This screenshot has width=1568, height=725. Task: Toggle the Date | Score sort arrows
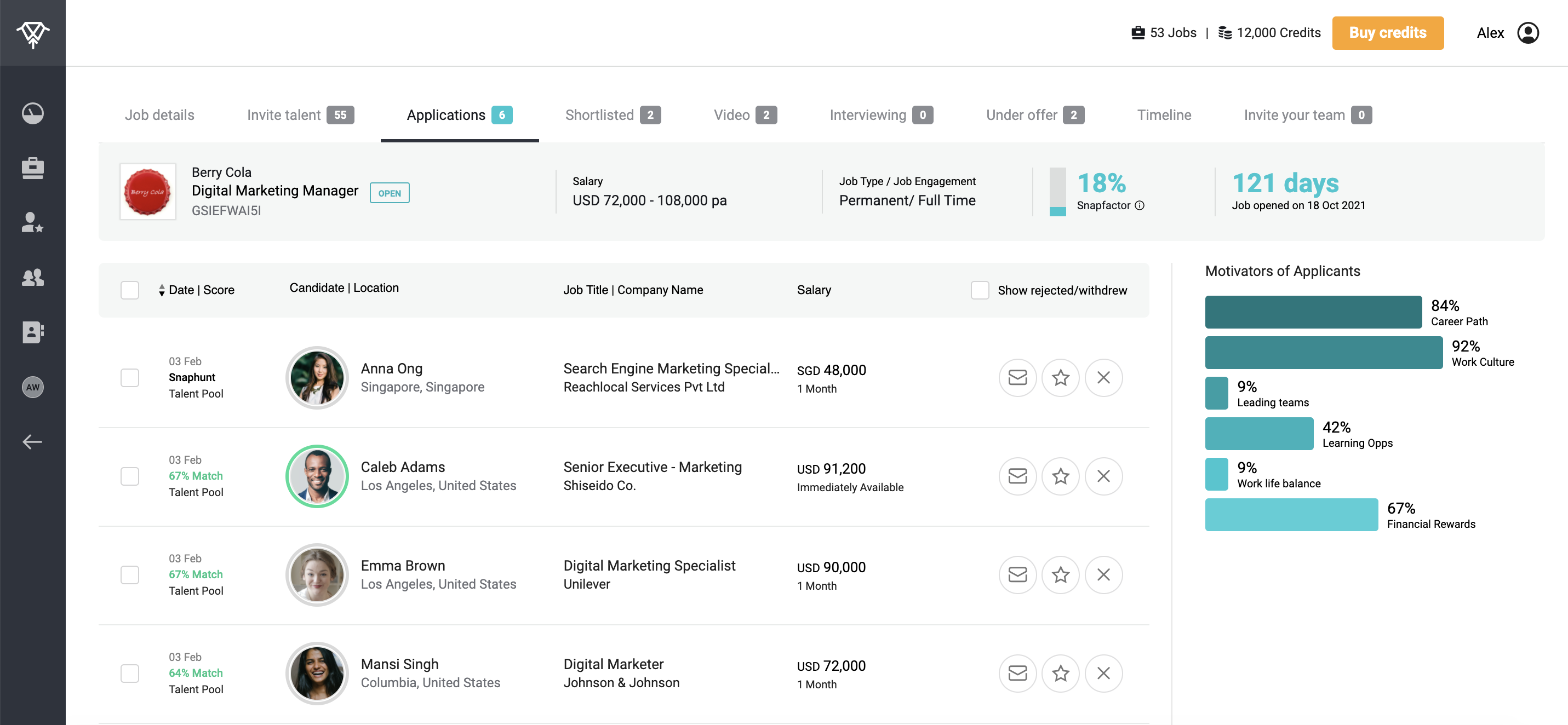pyautogui.click(x=161, y=290)
